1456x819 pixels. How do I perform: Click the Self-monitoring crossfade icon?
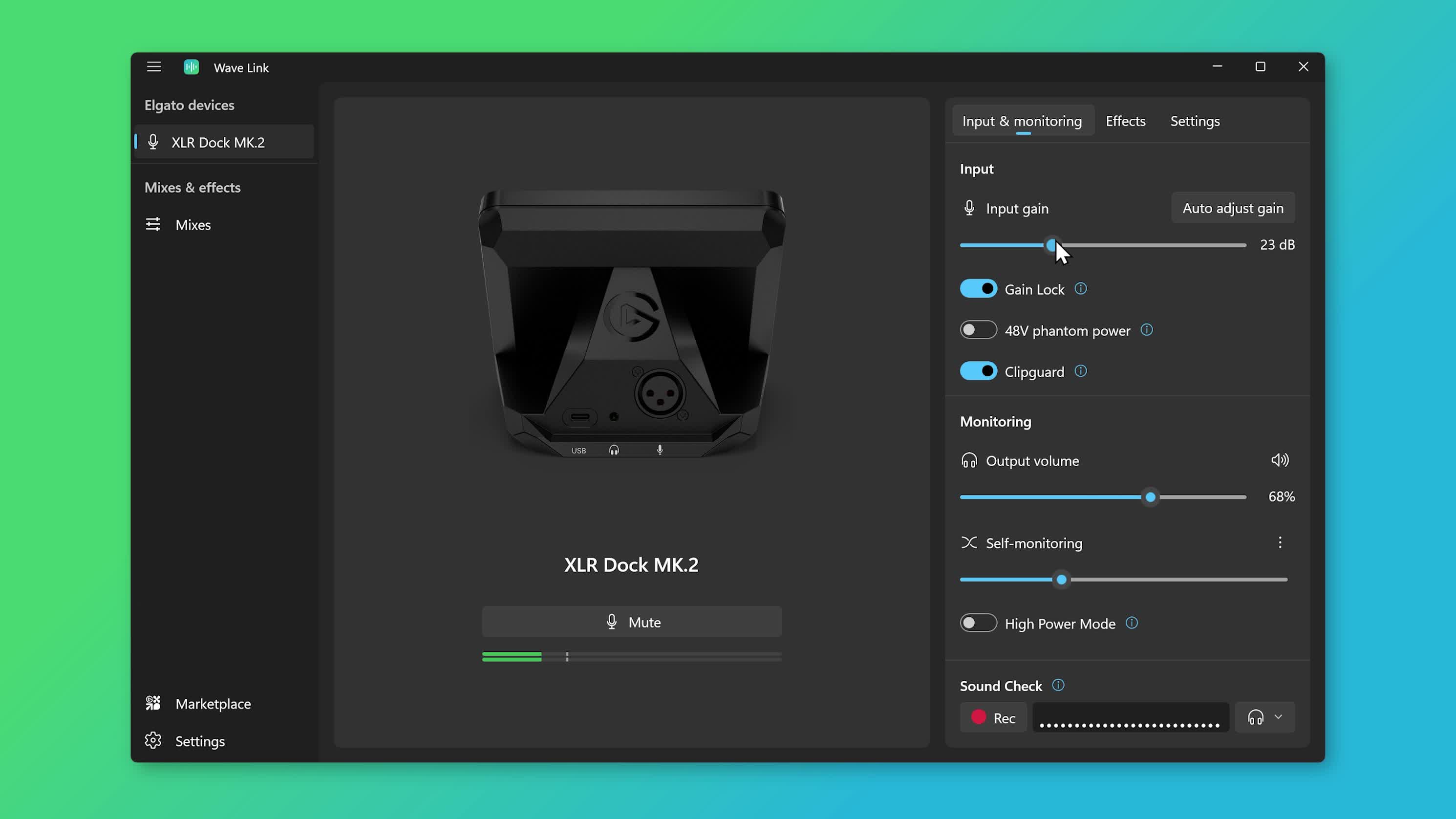(969, 542)
